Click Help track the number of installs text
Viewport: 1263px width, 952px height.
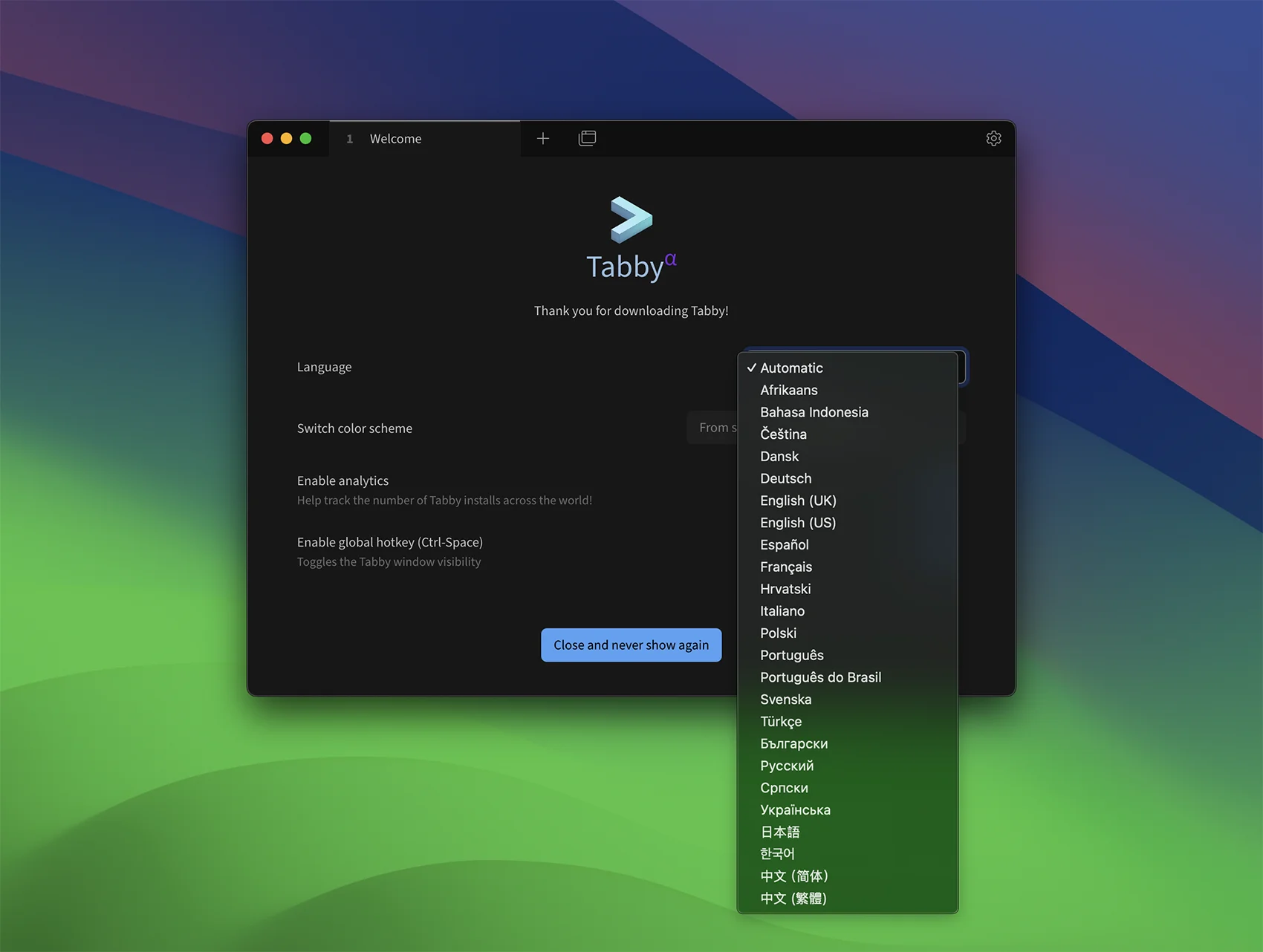(x=444, y=500)
